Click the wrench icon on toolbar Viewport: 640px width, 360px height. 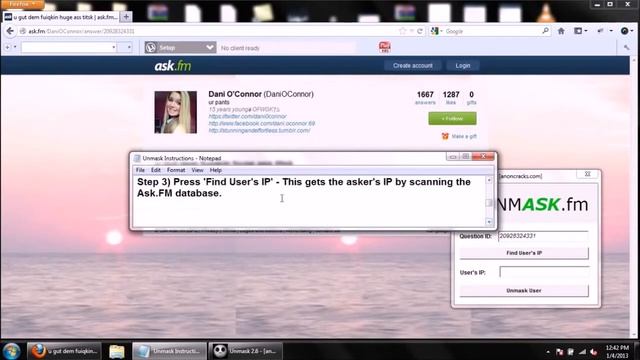pos(627,47)
